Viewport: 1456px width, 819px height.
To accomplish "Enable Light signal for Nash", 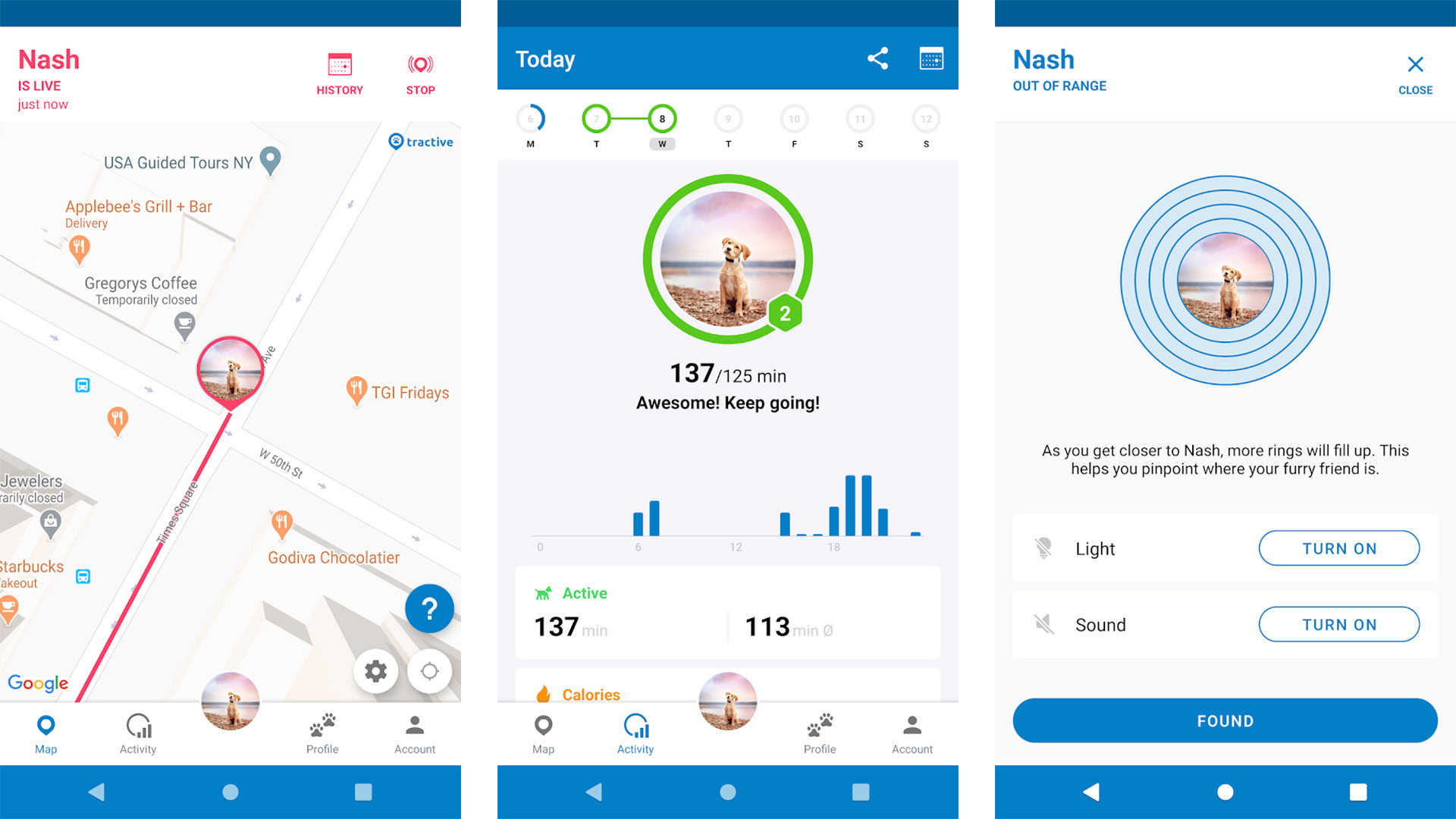I will pyautogui.click(x=1338, y=549).
